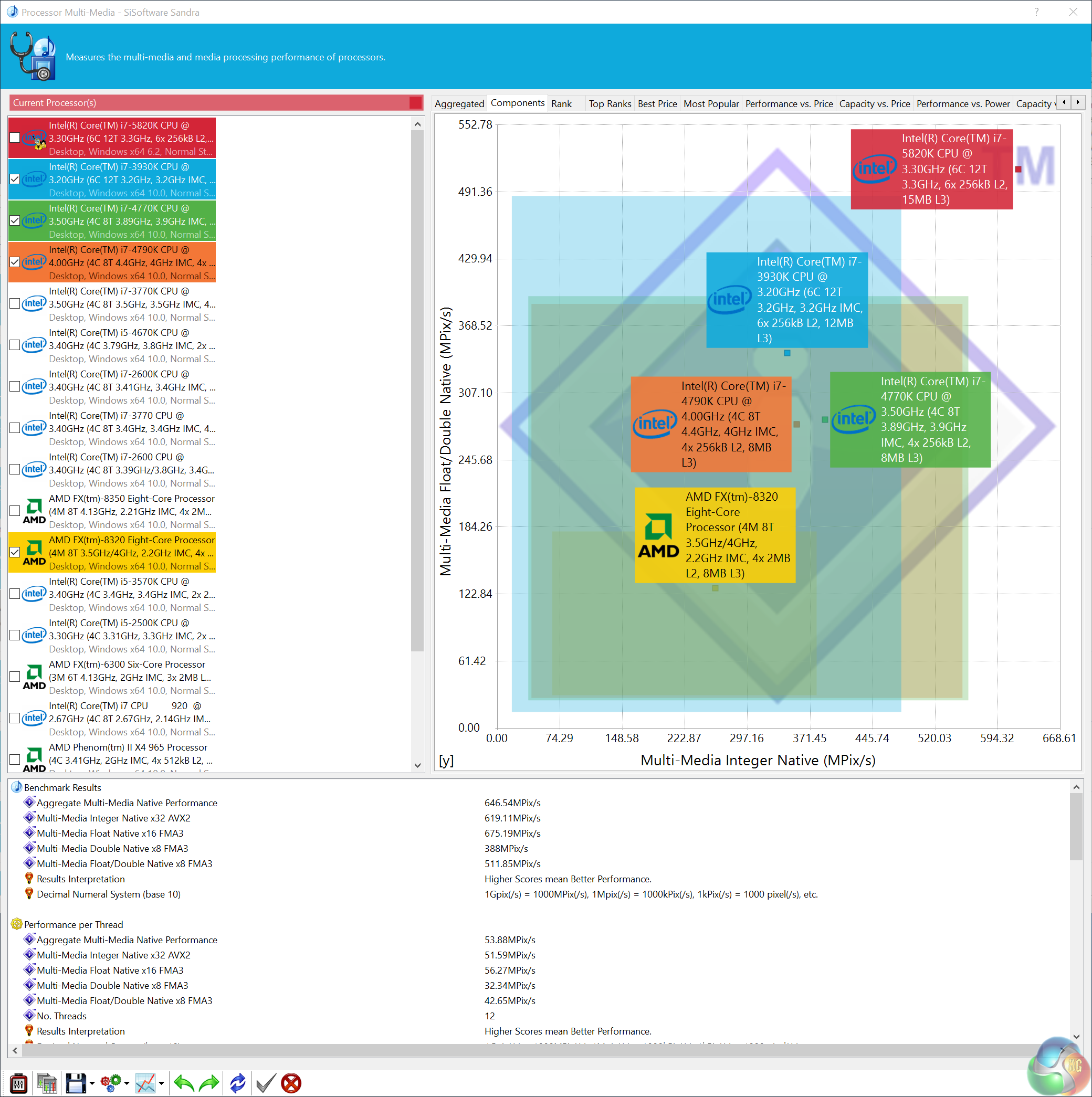
Task: Click the options sliders icon in bottom toolbar
Action: 19,1083
